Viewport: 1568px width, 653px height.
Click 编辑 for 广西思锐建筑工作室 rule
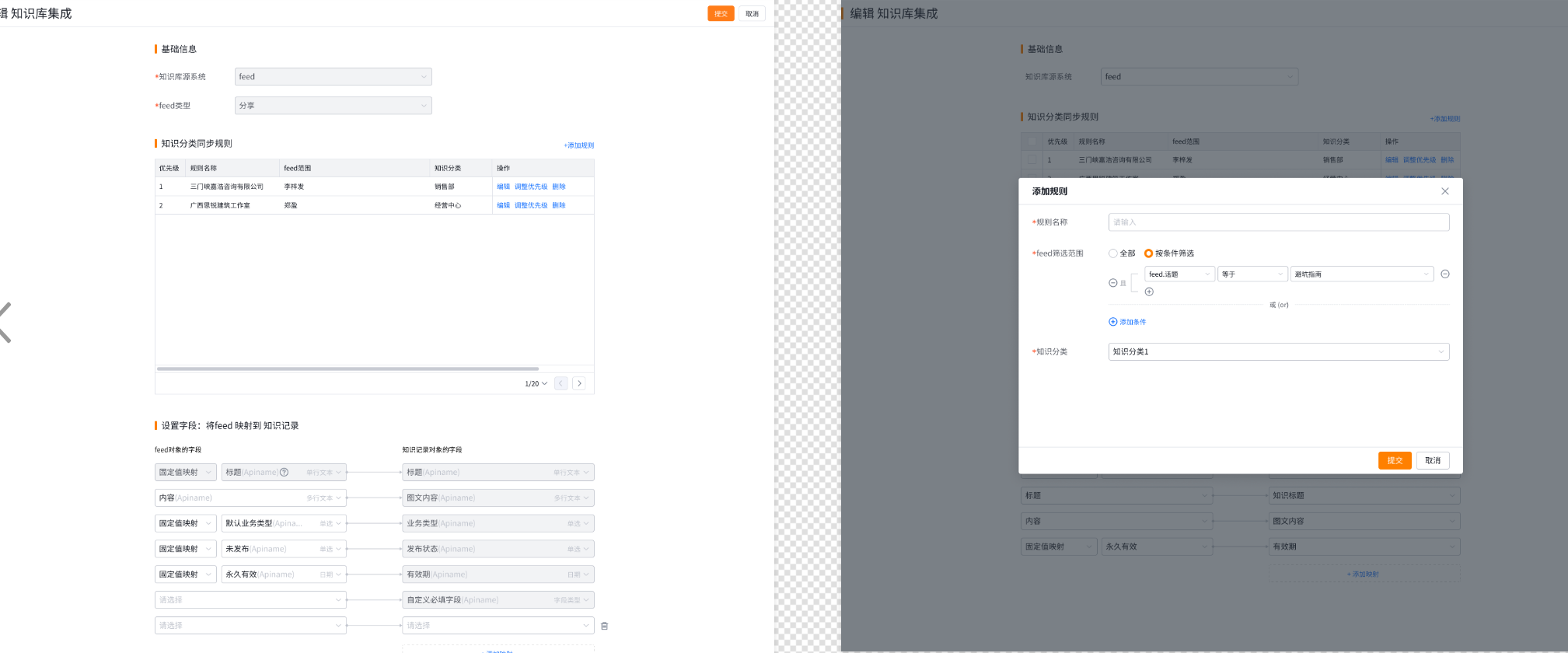(504, 205)
